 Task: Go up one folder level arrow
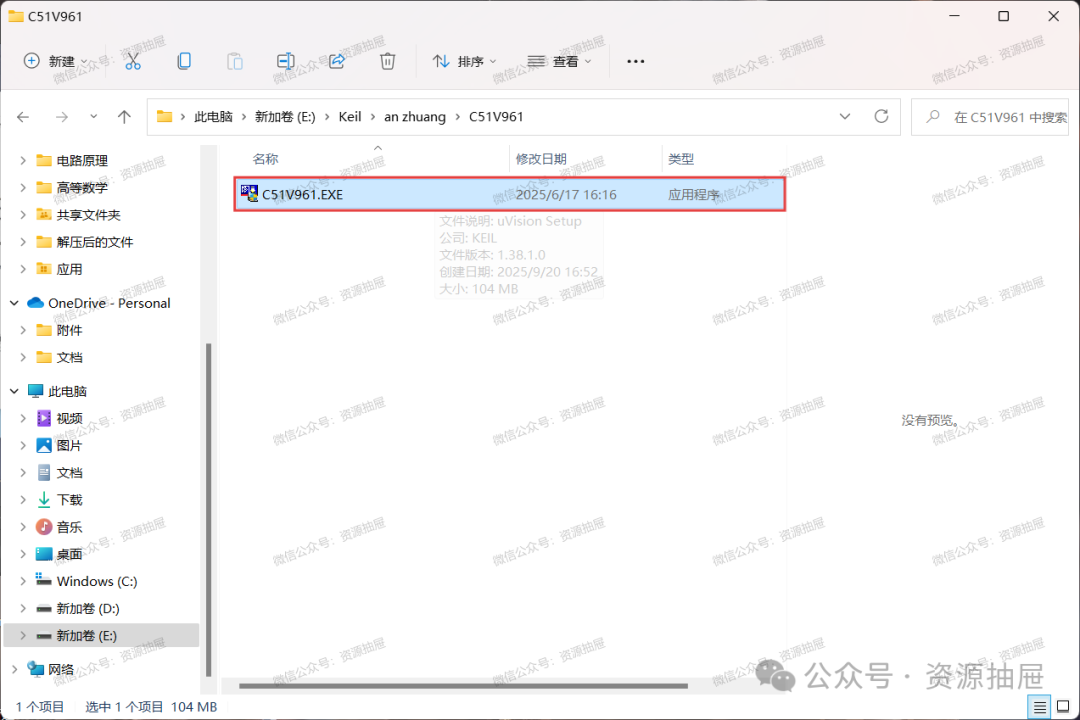point(124,117)
